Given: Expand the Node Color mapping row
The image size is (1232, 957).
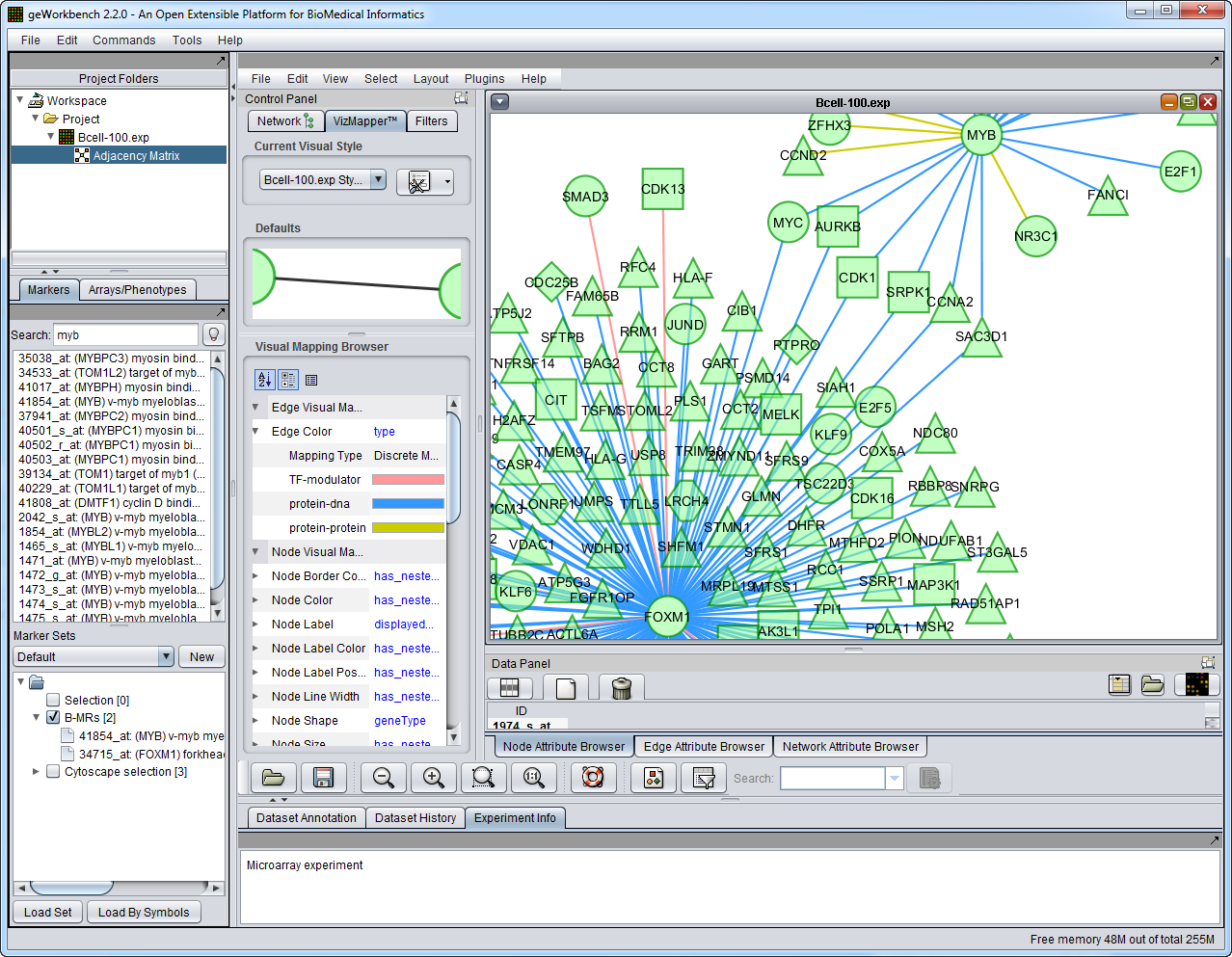Looking at the screenshot, I should pos(255,600).
